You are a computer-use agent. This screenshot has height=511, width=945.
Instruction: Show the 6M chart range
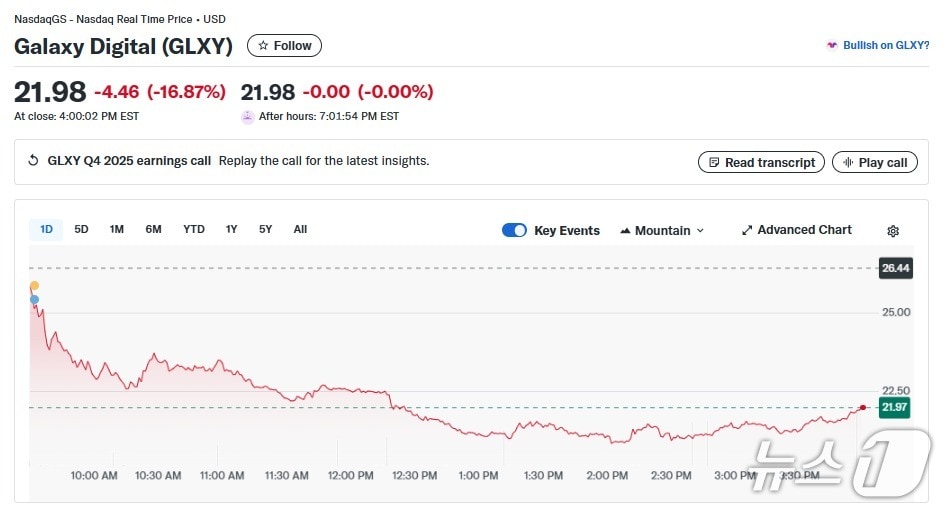[x=153, y=230]
